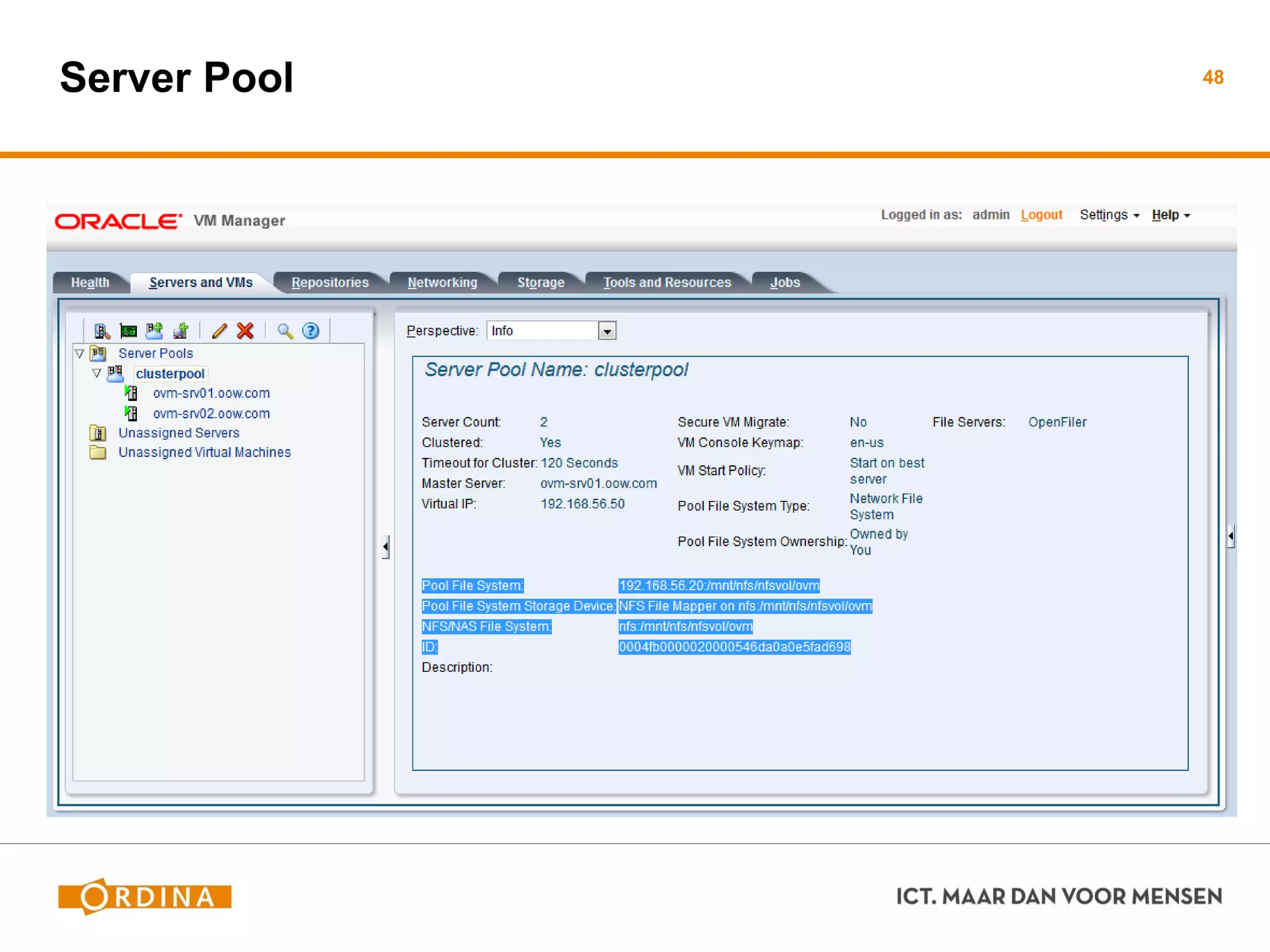Click the ovm-srv01.oow.com server icon
Screen dimensions: 1270x952
pyautogui.click(x=131, y=393)
